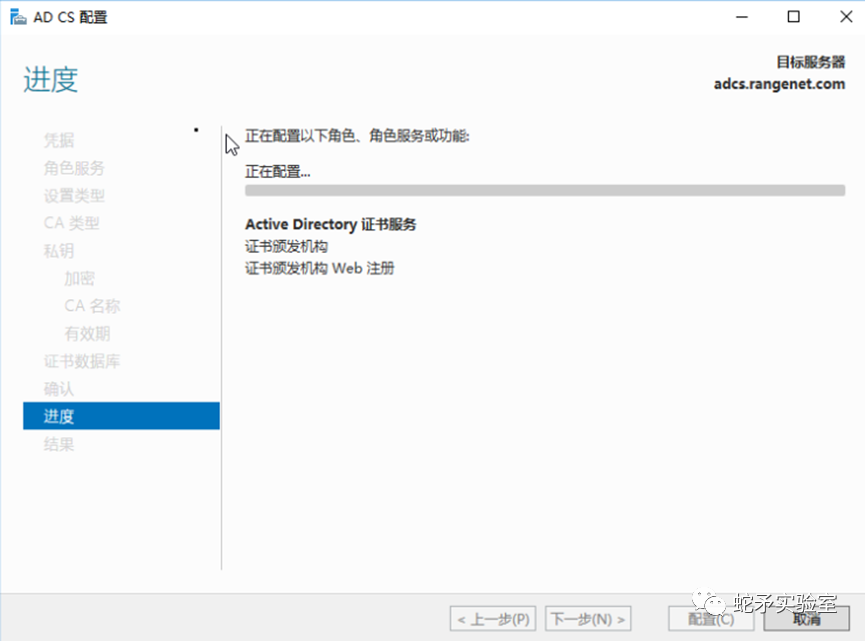The height and width of the screenshot is (641, 865).
Task: Click the 正在配置以下角色 description line
Action: point(357,136)
